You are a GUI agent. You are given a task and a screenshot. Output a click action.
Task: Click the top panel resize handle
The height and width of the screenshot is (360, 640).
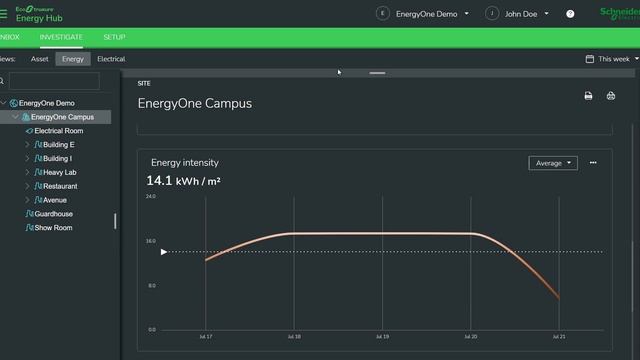click(x=377, y=73)
